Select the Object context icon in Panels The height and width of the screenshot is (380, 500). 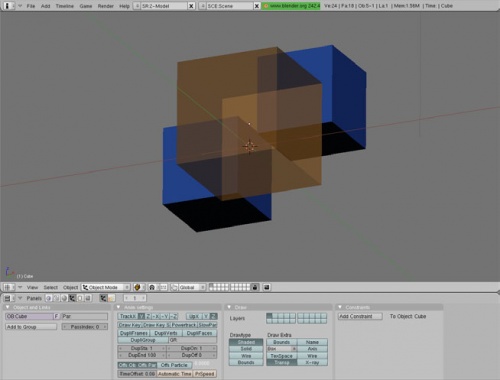[x=72, y=298]
